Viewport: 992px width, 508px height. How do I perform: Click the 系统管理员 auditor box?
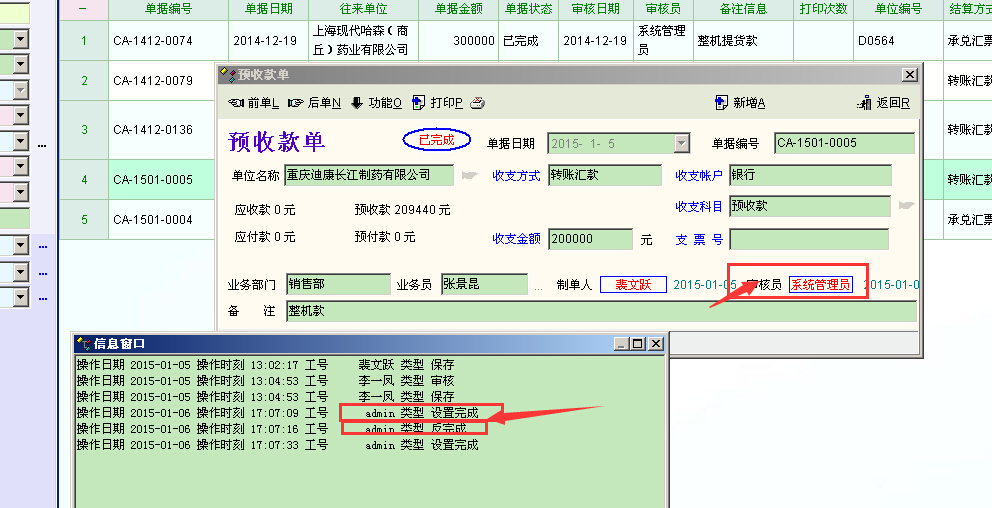click(820, 285)
